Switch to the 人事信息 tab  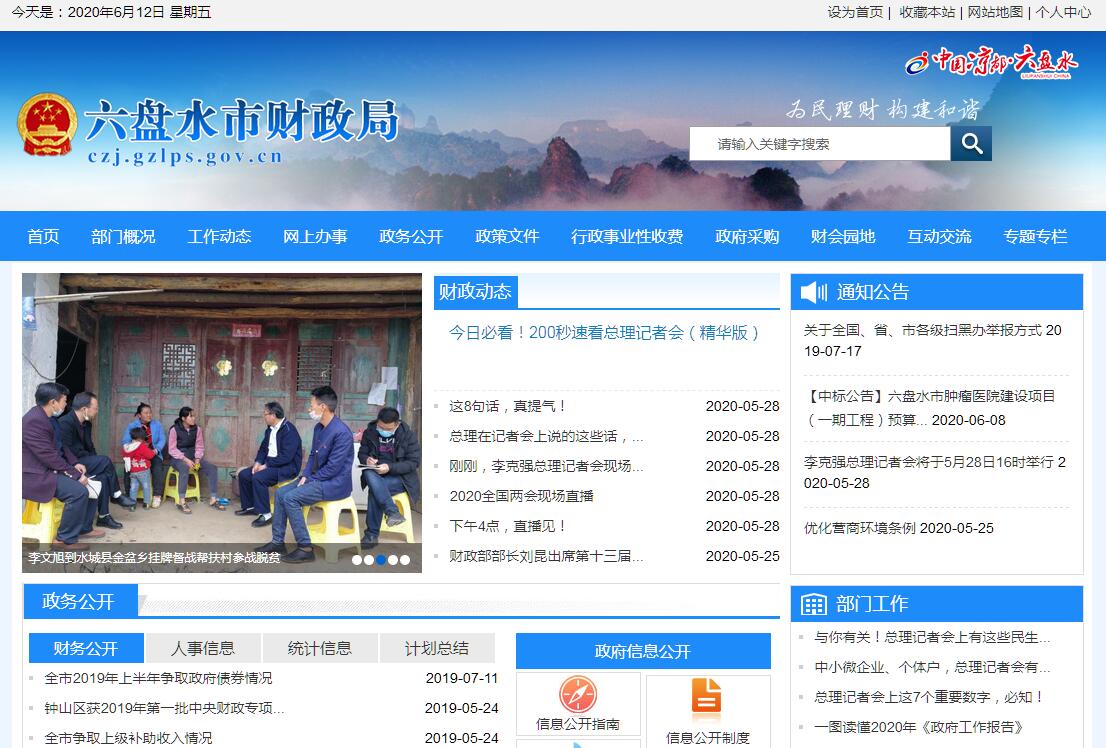pyautogui.click(x=203, y=648)
